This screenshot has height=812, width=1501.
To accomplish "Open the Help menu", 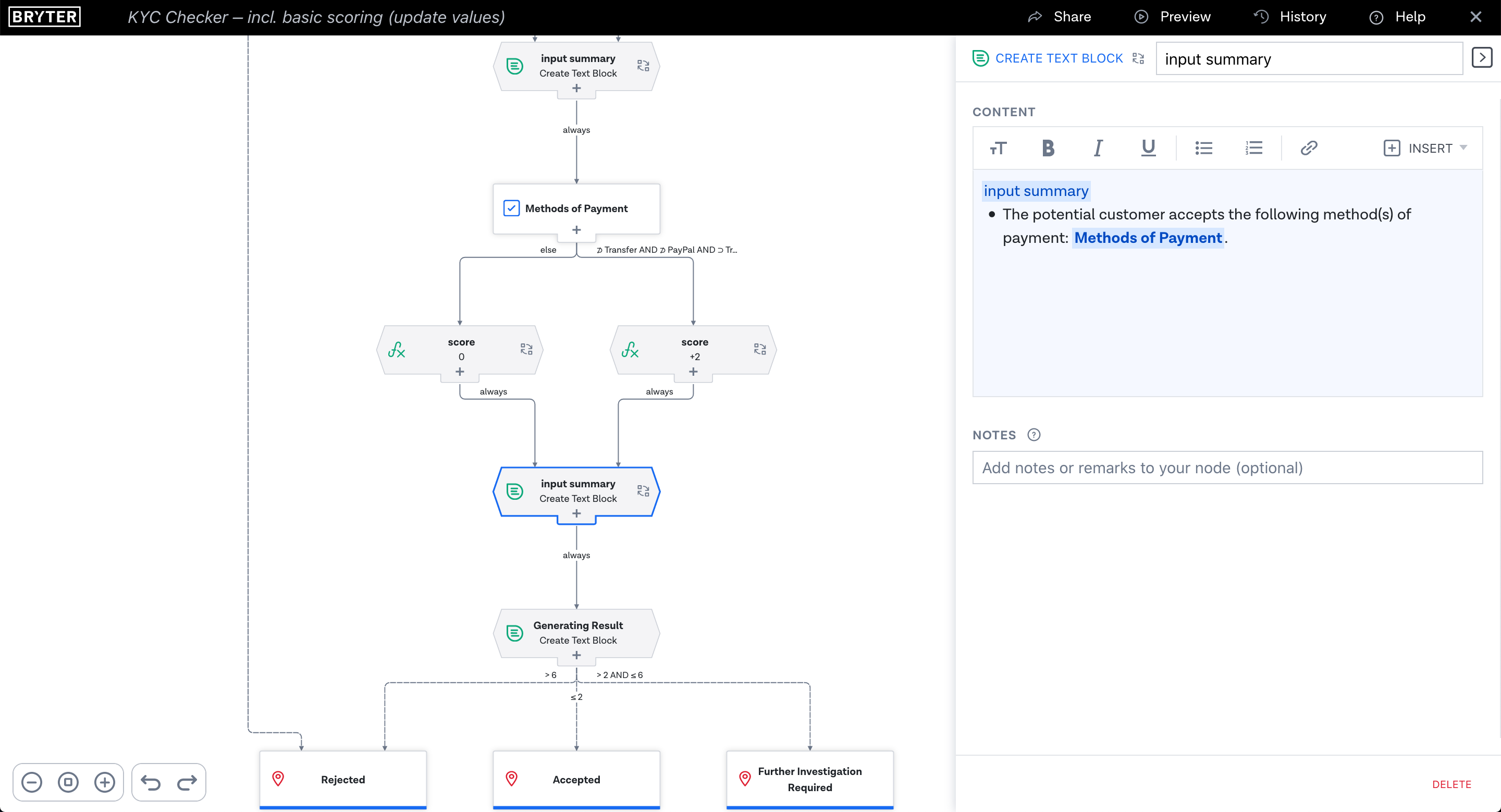I will 1397,17.
